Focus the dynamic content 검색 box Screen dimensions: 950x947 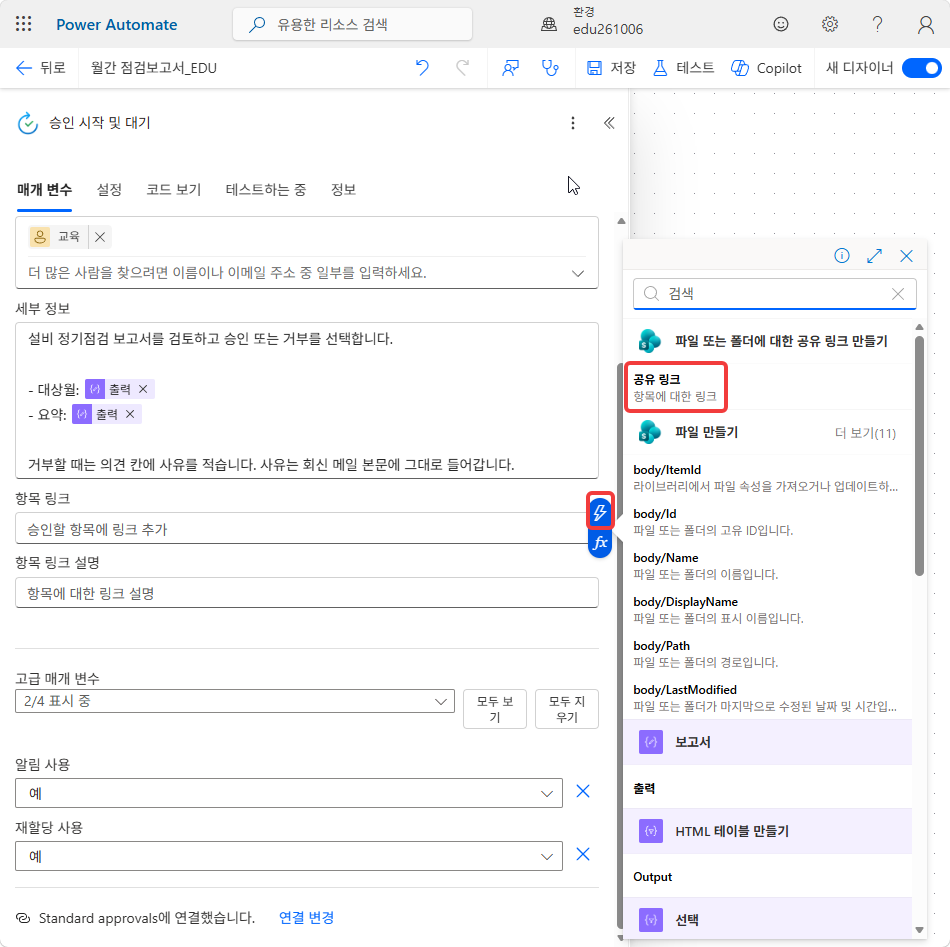(x=774, y=294)
